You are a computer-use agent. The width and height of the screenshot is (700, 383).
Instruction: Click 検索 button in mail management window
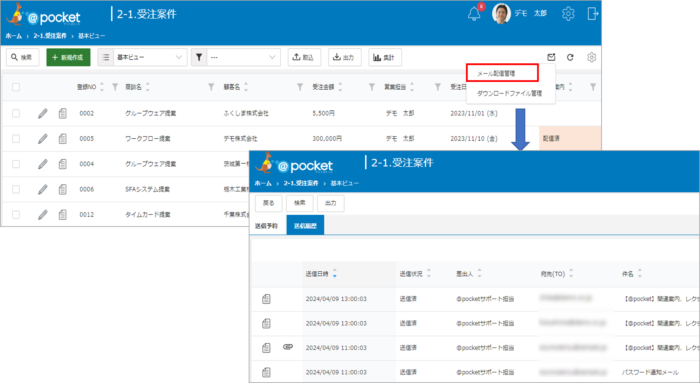click(x=300, y=203)
